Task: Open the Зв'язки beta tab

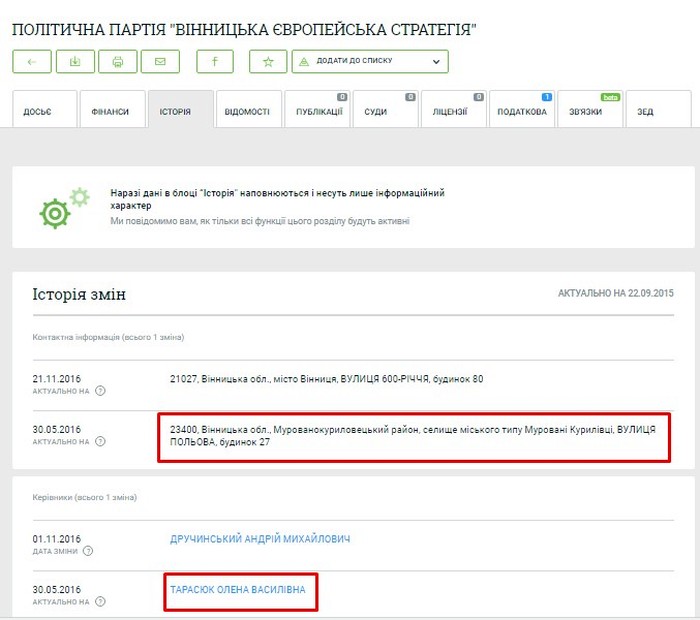Action: [x=590, y=109]
